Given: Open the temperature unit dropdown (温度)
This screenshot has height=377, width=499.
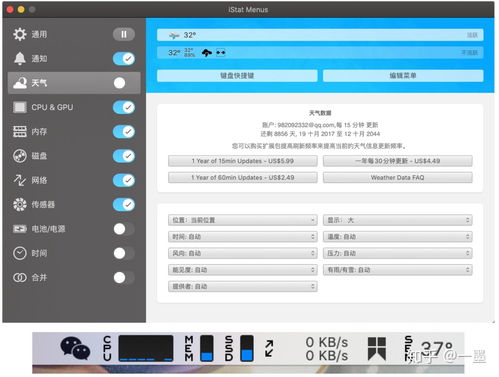Looking at the screenshot, I should pos(398,237).
